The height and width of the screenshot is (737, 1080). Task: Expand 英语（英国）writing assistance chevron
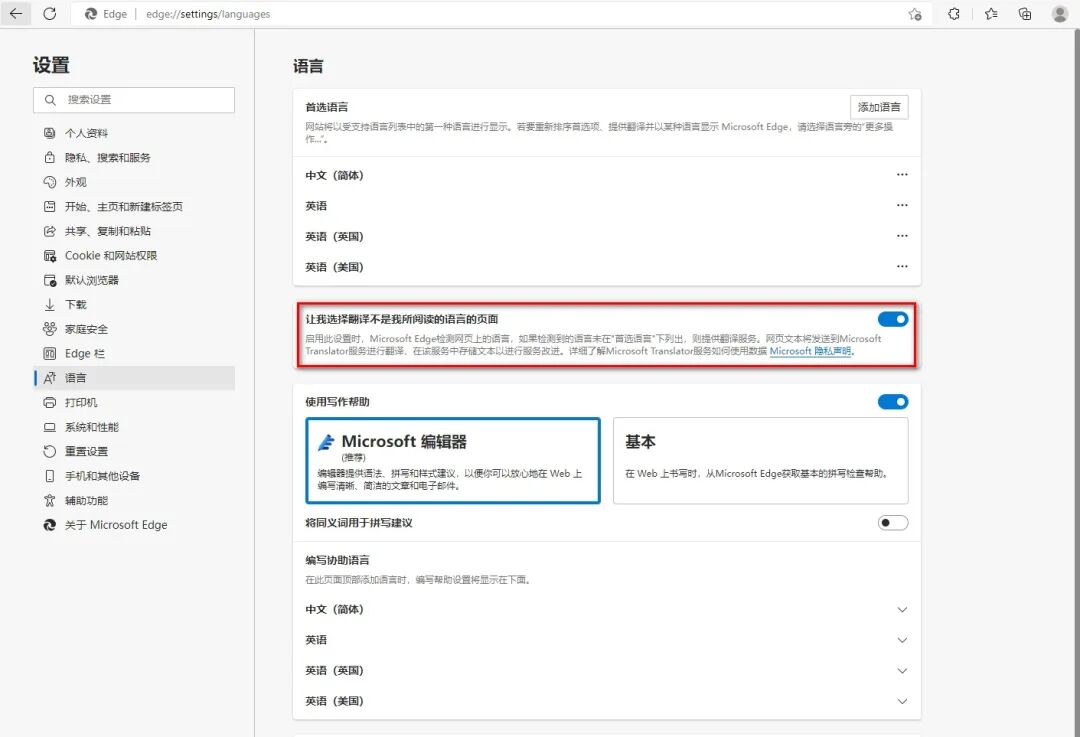902,670
